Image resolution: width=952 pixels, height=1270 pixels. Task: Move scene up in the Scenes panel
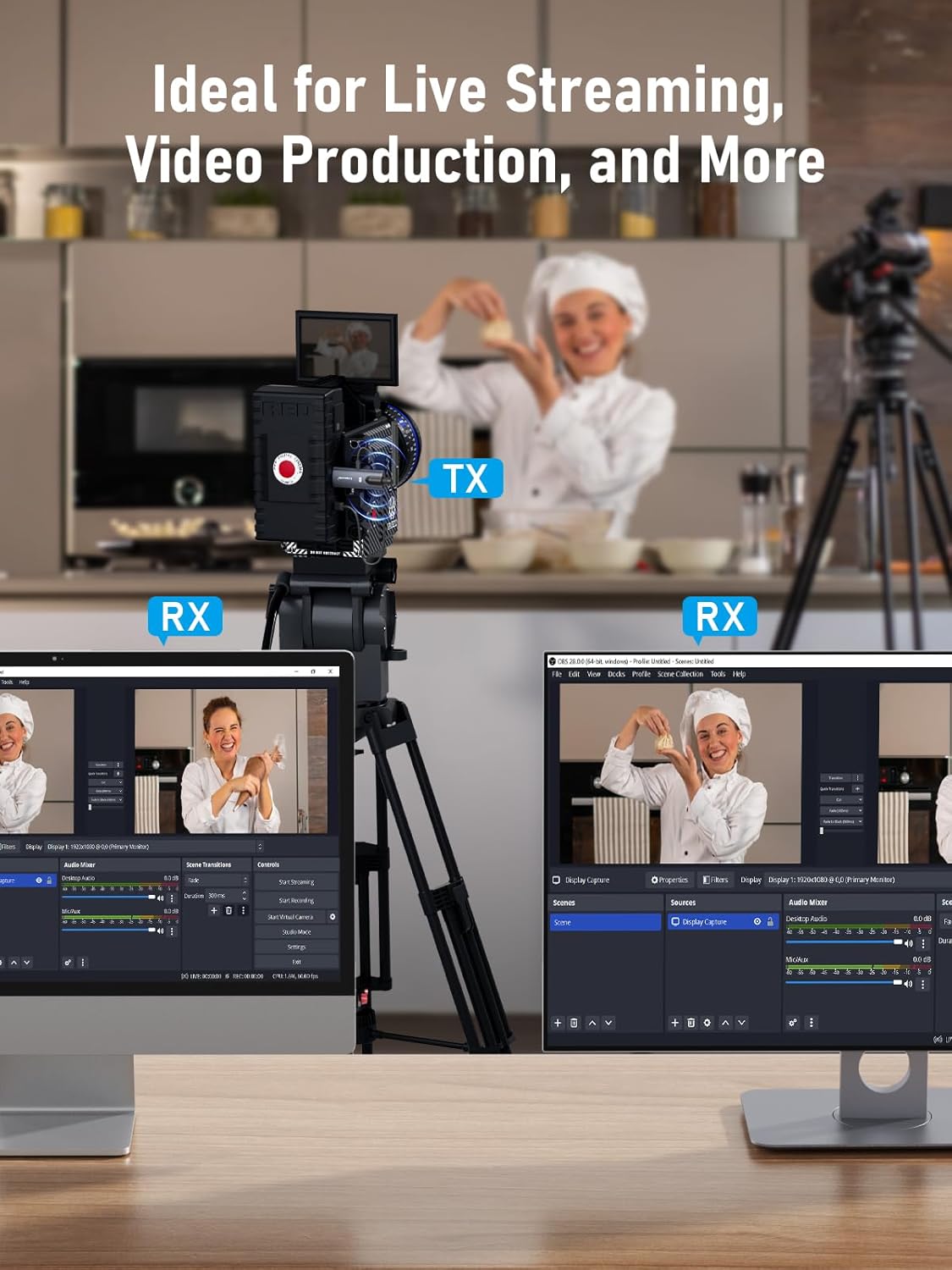point(592,1023)
